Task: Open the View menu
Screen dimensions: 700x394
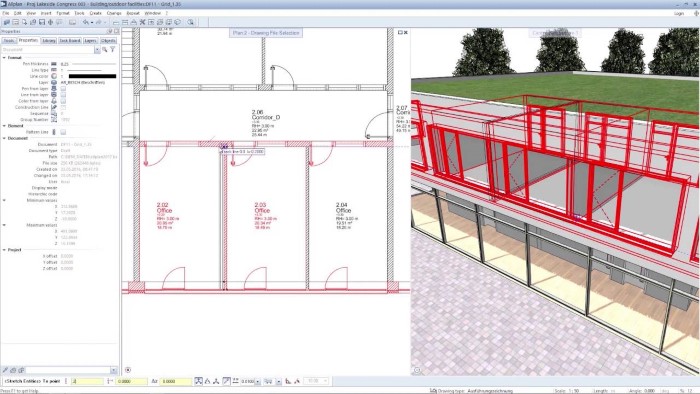Action: tap(31, 13)
